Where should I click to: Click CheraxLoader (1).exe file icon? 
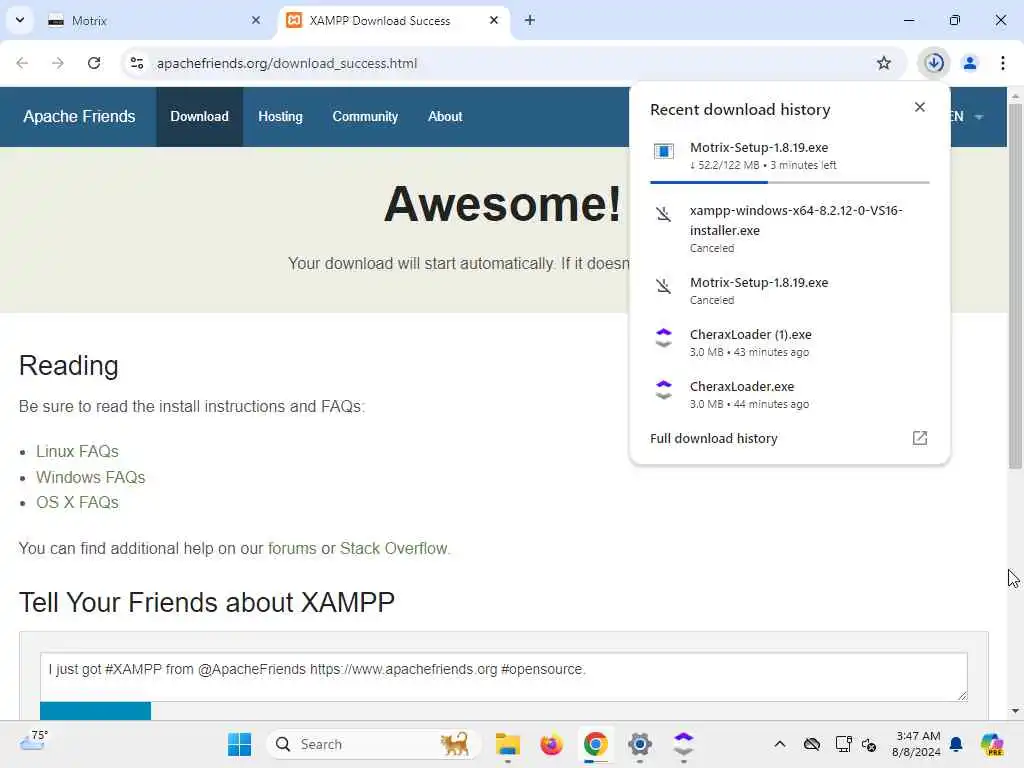point(664,338)
